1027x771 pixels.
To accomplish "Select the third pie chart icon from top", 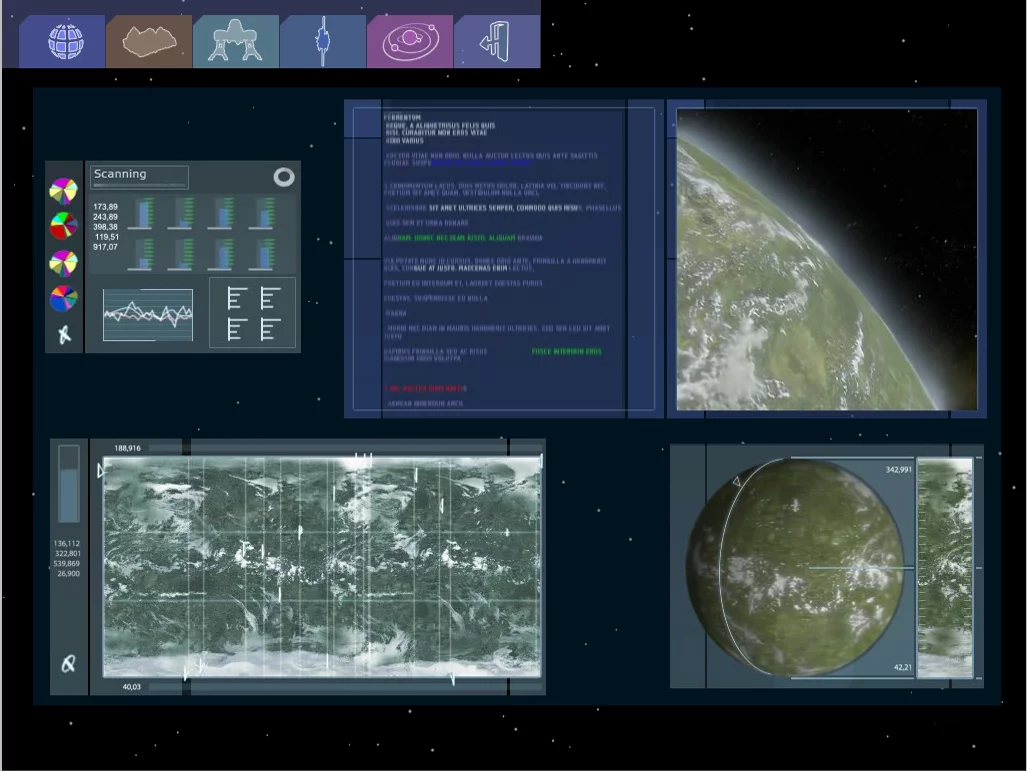I will tap(64, 263).
